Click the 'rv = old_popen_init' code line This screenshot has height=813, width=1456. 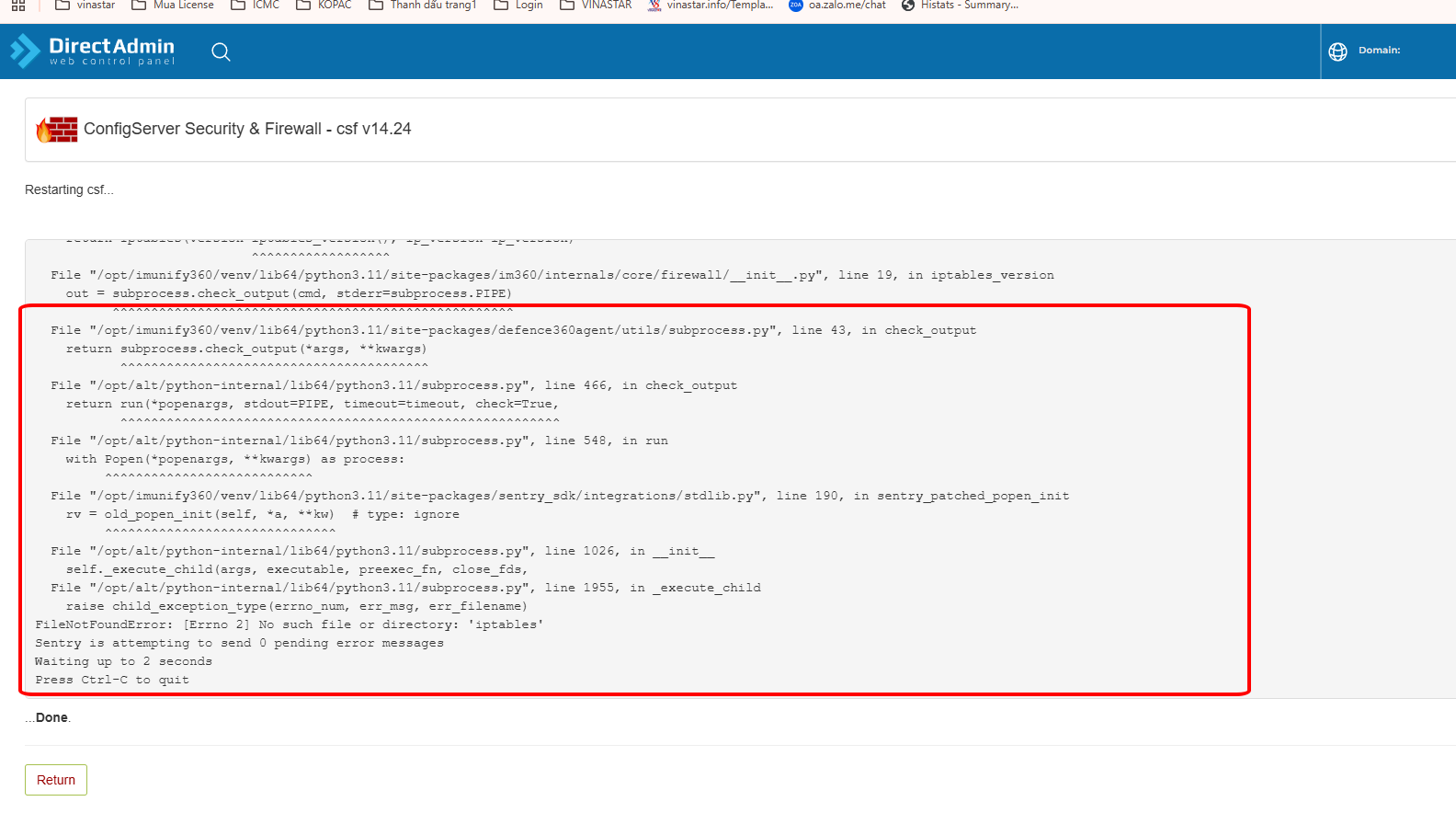[262, 514]
